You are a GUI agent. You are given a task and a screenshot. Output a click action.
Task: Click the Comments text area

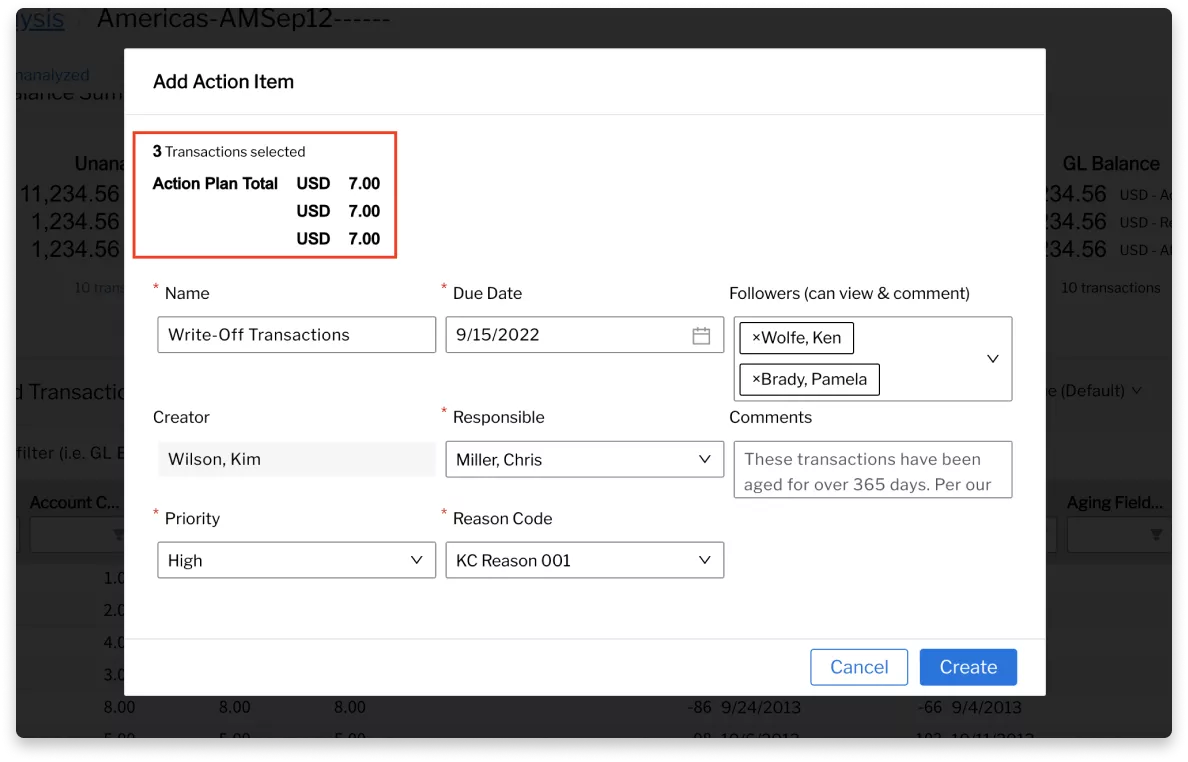point(873,470)
